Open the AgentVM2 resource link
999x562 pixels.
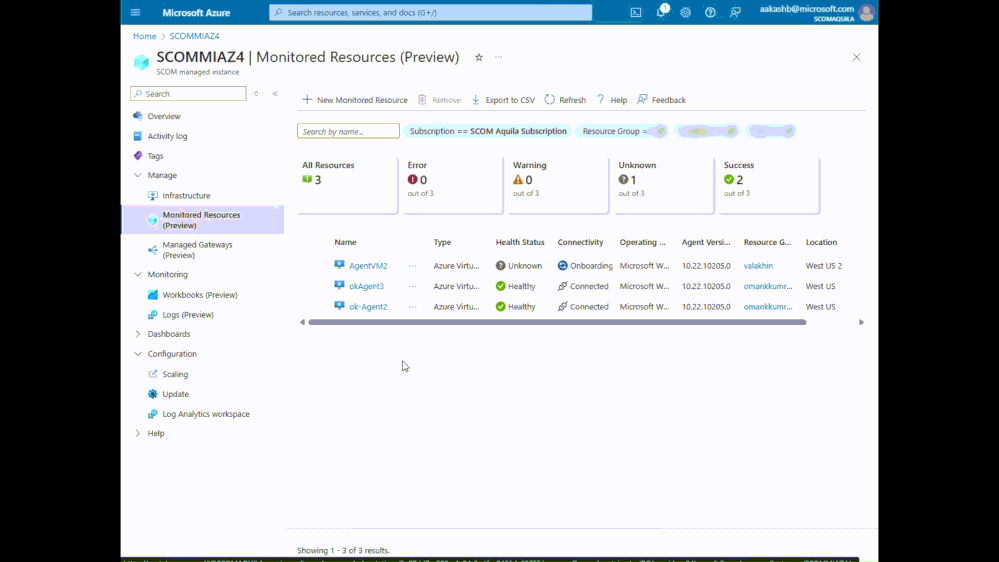pyautogui.click(x=368, y=266)
